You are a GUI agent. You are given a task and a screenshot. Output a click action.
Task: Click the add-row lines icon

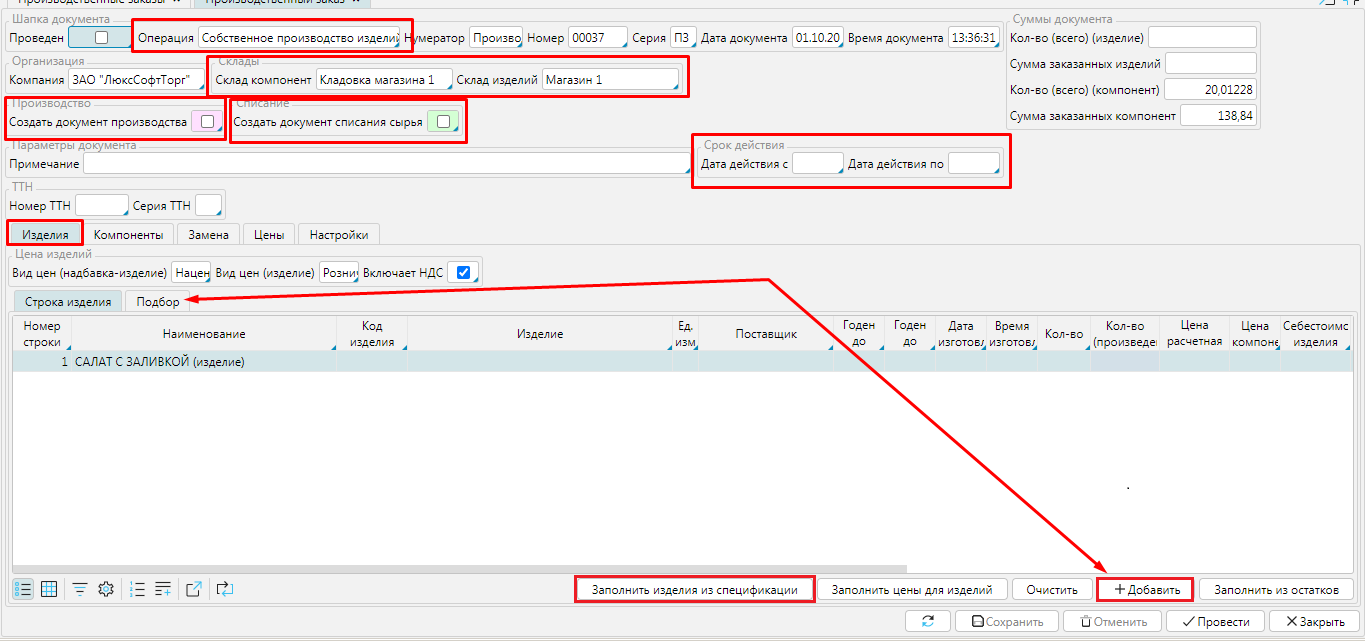(x=164, y=589)
